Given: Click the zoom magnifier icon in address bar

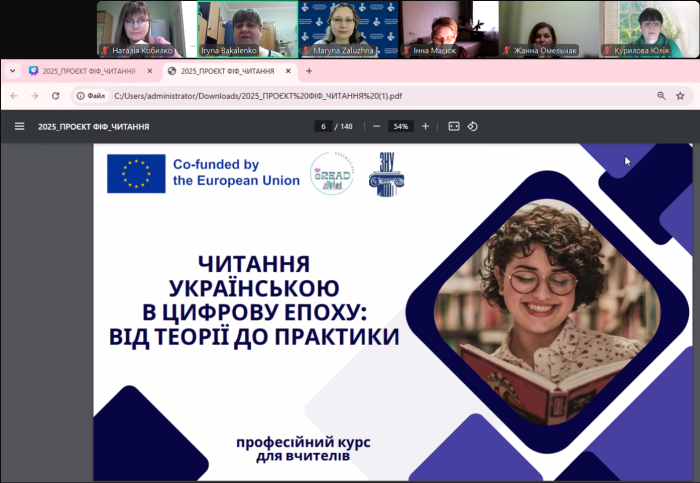Looking at the screenshot, I should pos(661,96).
